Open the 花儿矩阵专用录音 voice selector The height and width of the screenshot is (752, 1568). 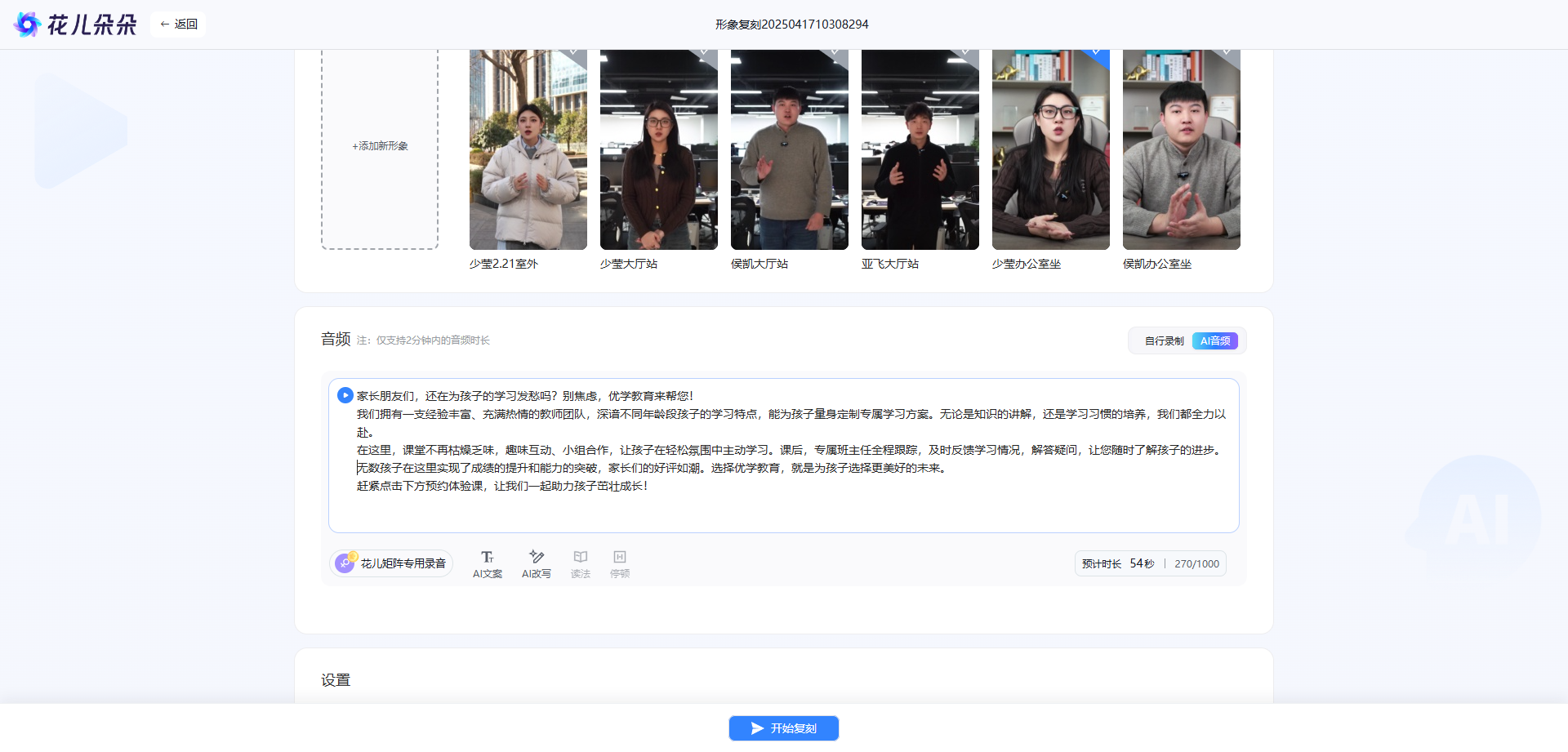pos(392,563)
